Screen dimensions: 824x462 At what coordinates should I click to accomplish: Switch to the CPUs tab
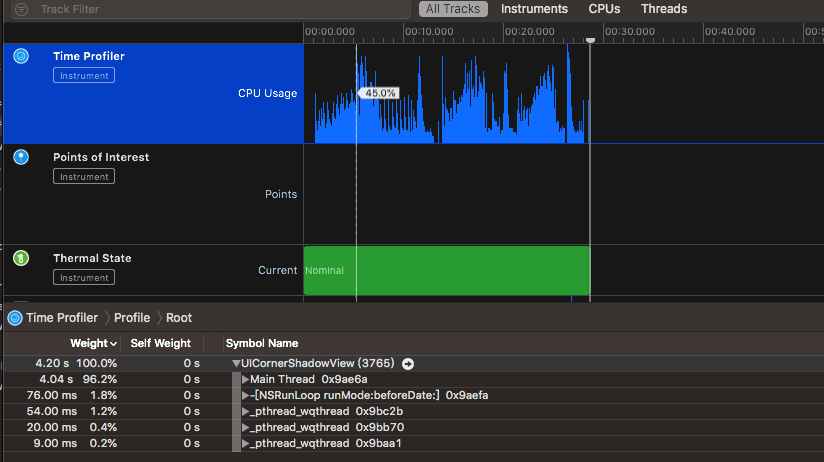[604, 9]
